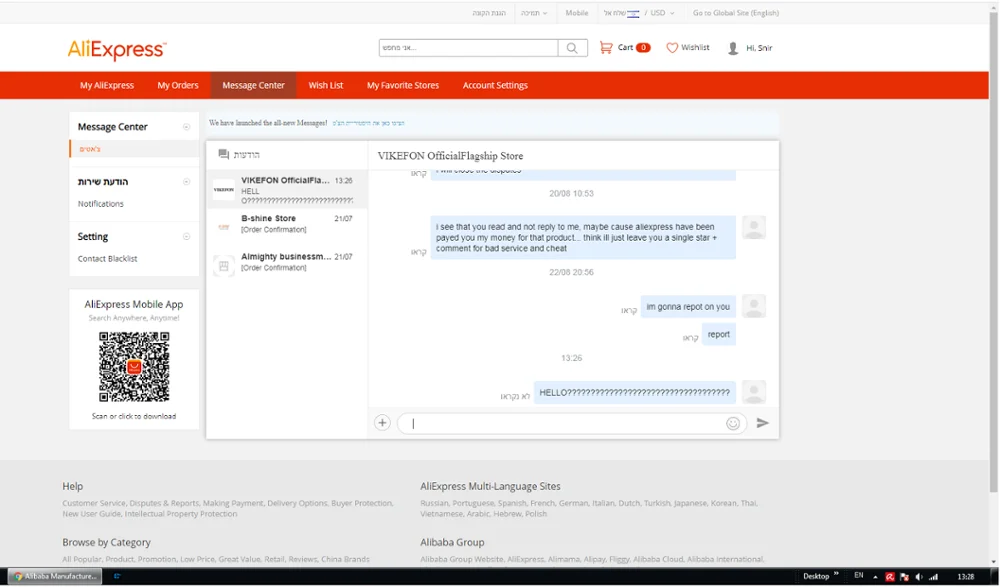Image resolution: width=1000 pixels, height=587 pixels.
Task: Click the Alibaba Manufacture... taskbar button
Action: tap(55, 576)
